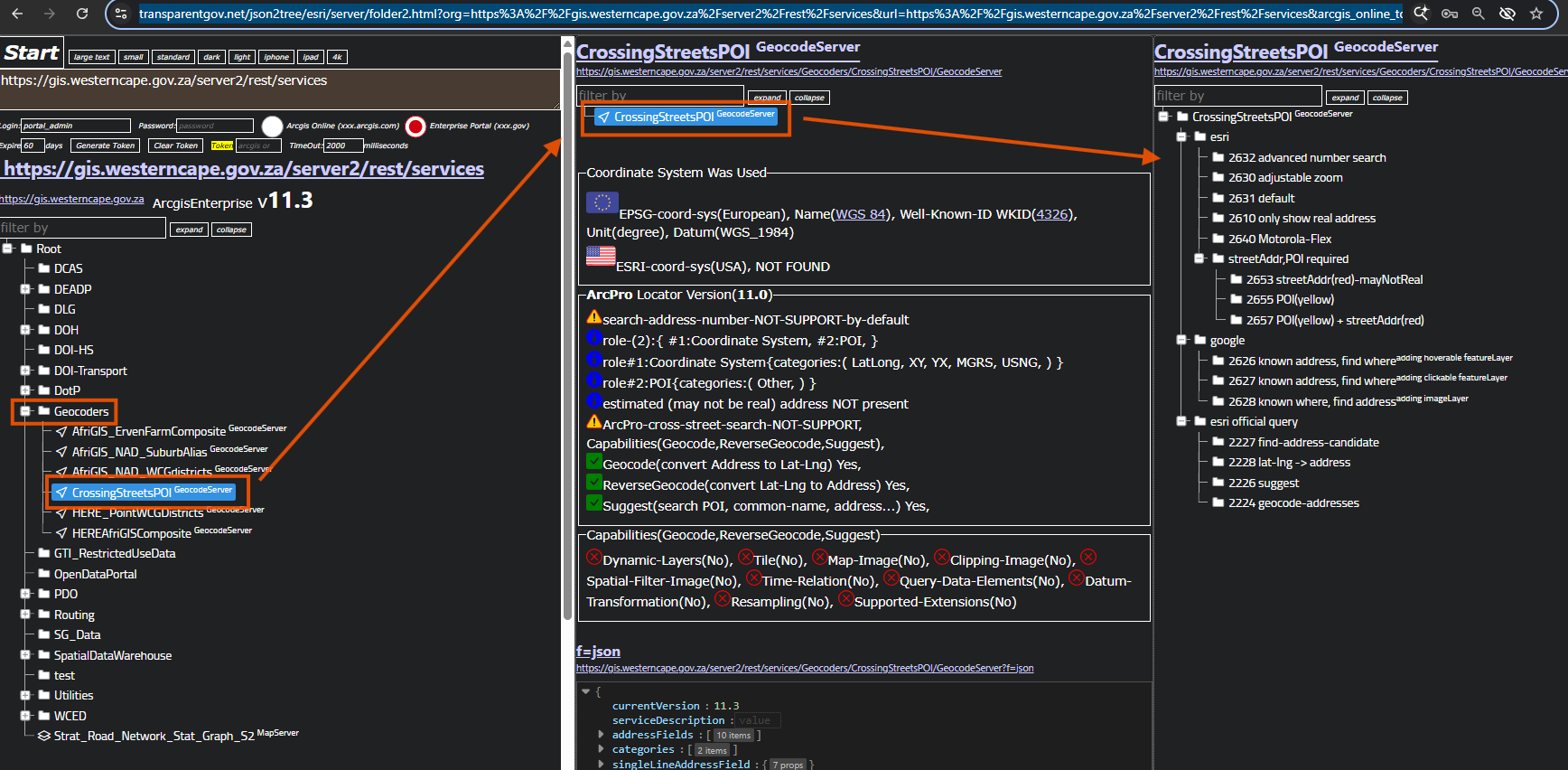Click the Strat_Road_Network_Stat_Graph_S2 map layers icon
This screenshot has height=770, width=1568.
tap(43, 737)
